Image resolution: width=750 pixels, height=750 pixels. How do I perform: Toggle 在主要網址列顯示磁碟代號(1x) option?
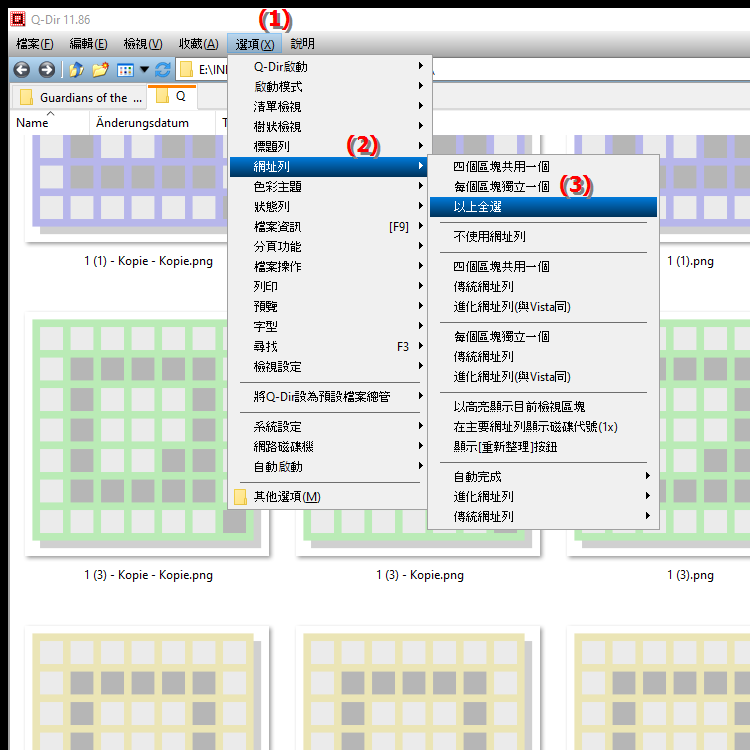click(543, 427)
